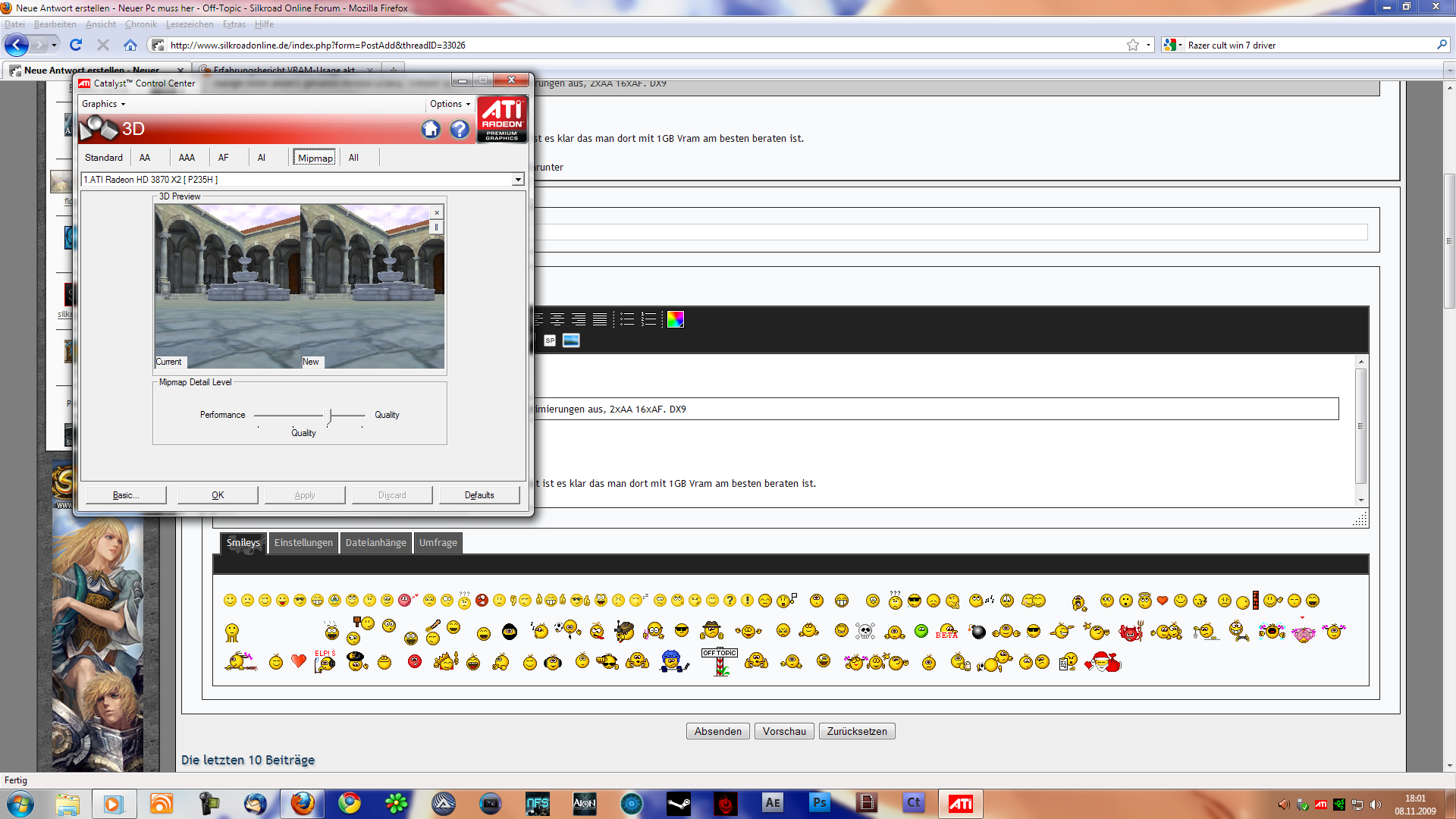1456x819 pixels.
Task: Open Steam from the taskbar
Action: point(678,803)
